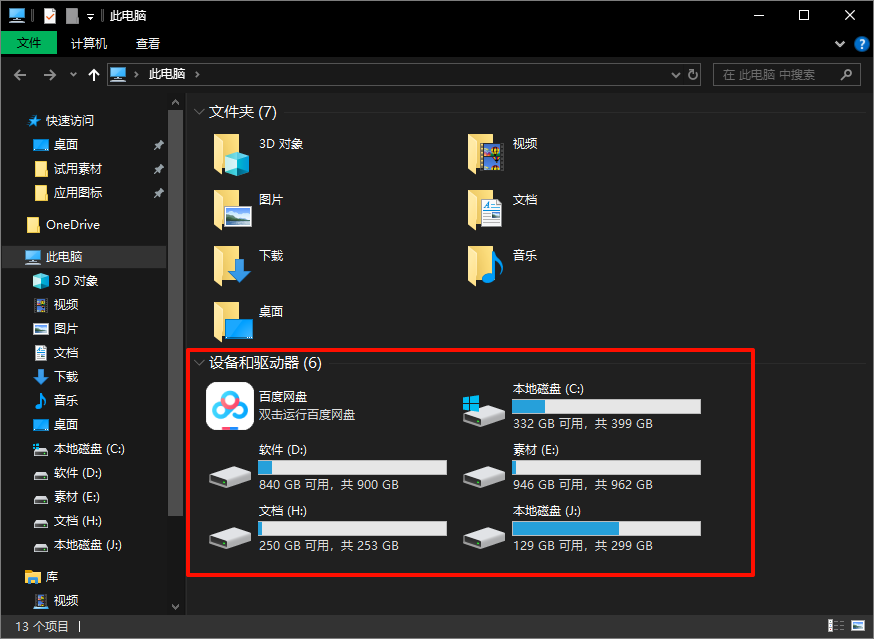Expand the recent locations dropdown
The image size is (874, 639).
click(73, 75)
